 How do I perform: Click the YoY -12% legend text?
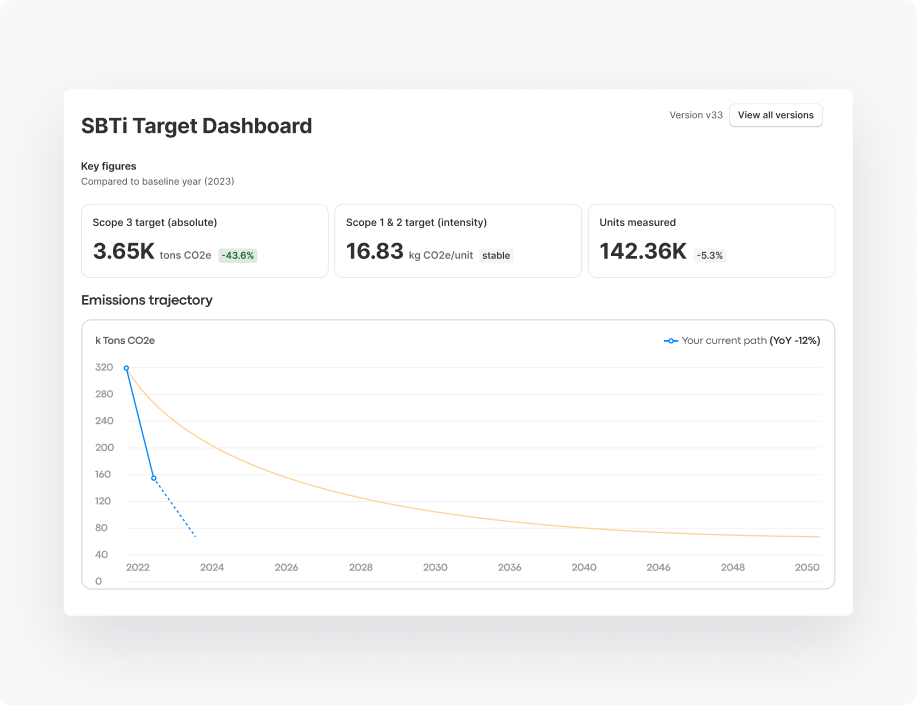(x=795, y=341)
